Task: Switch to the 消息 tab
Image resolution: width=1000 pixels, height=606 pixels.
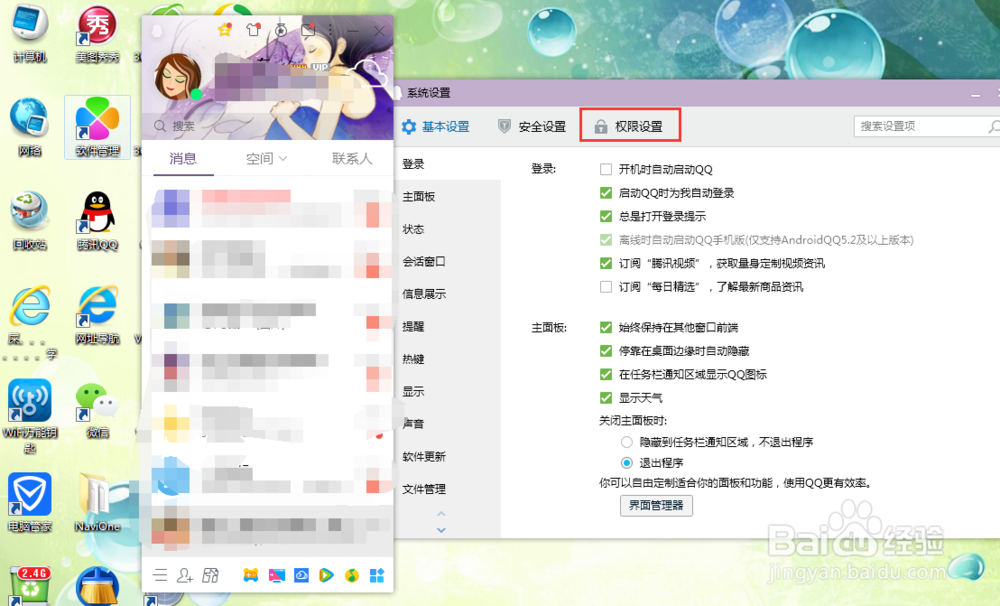Action: pyautogui.click(x=183, y=159)
